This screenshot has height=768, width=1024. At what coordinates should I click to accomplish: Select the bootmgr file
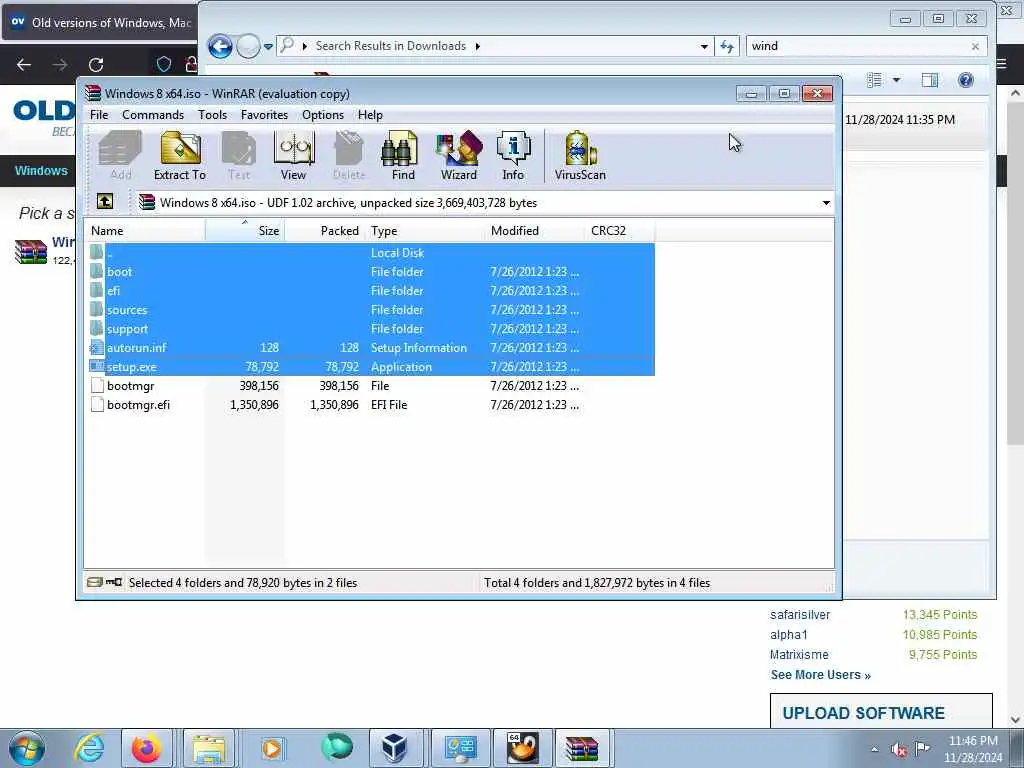pos(371,385)
